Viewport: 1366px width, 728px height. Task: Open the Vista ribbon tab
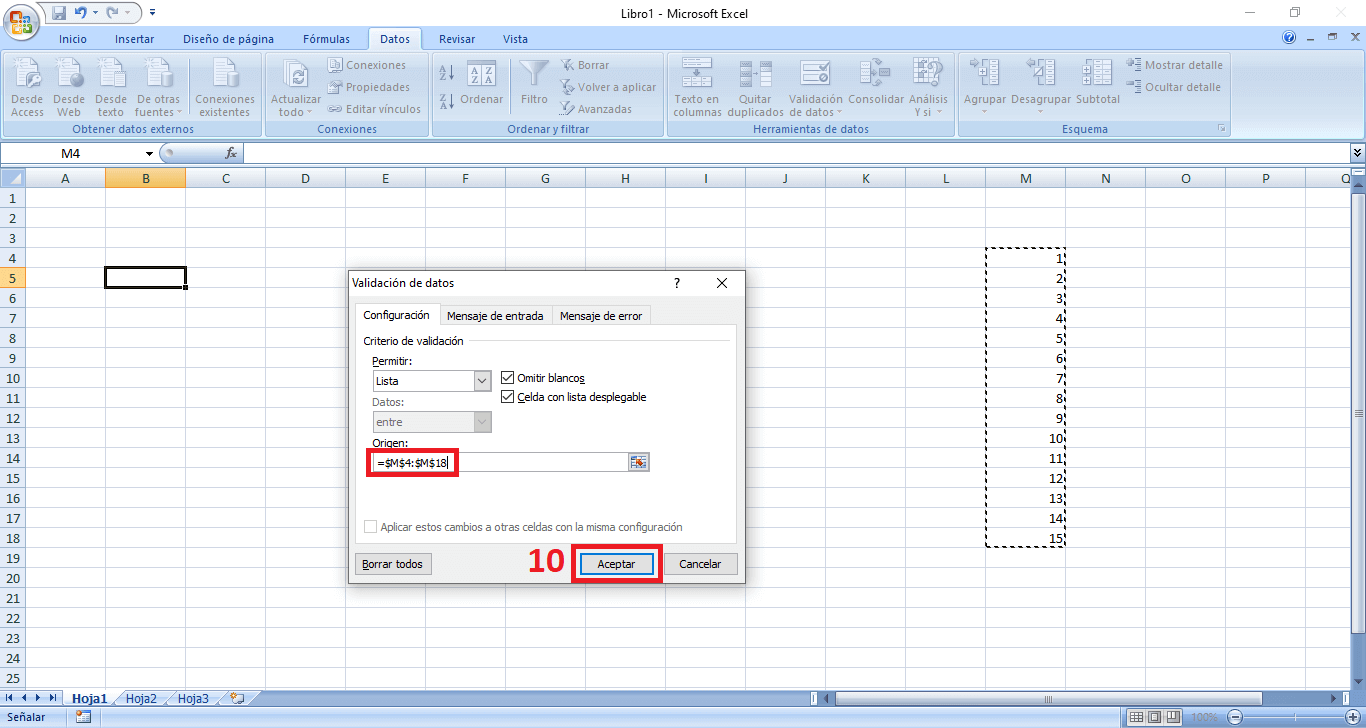coord(516,39)
